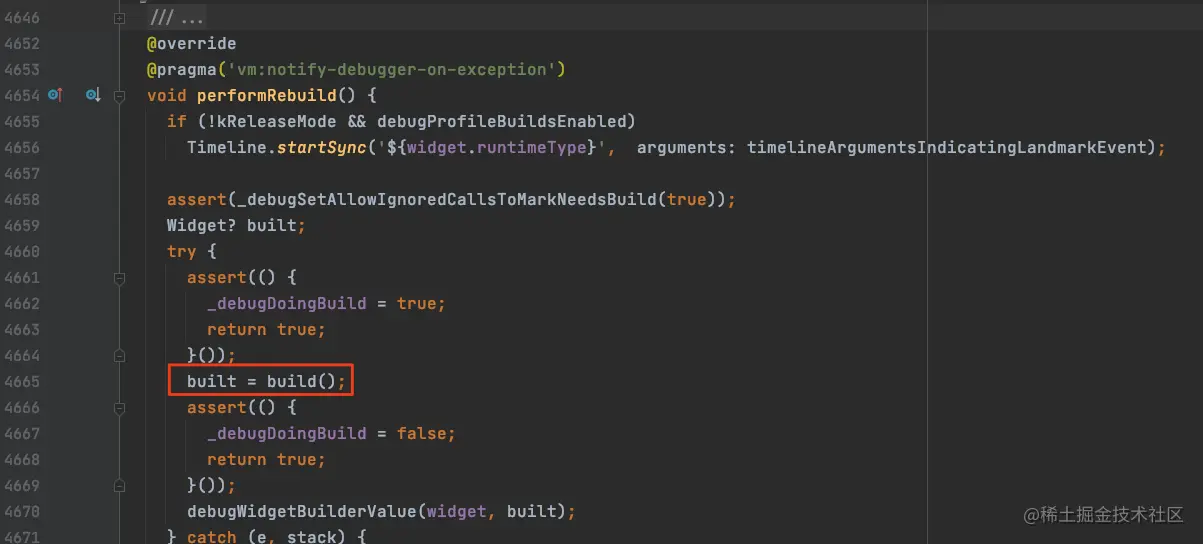Click line number 4658 in the gutter
Viewport: 1203px width, 544px height.
click(22, 200)
